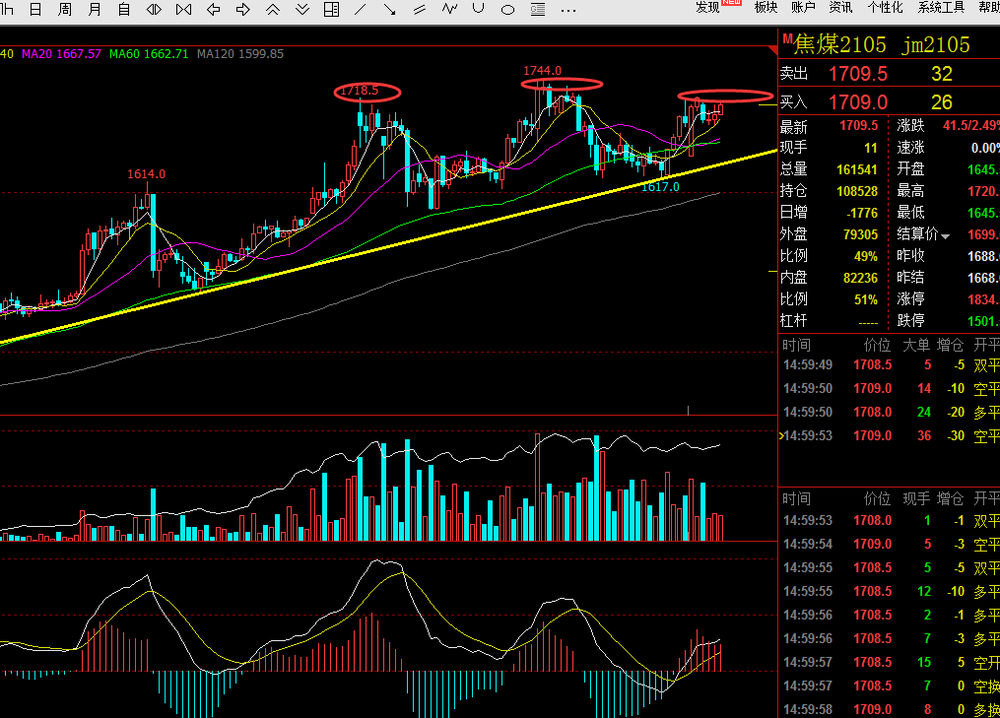Switch chart to daily (日) period

pyautogui.click(x=36, y=10)
